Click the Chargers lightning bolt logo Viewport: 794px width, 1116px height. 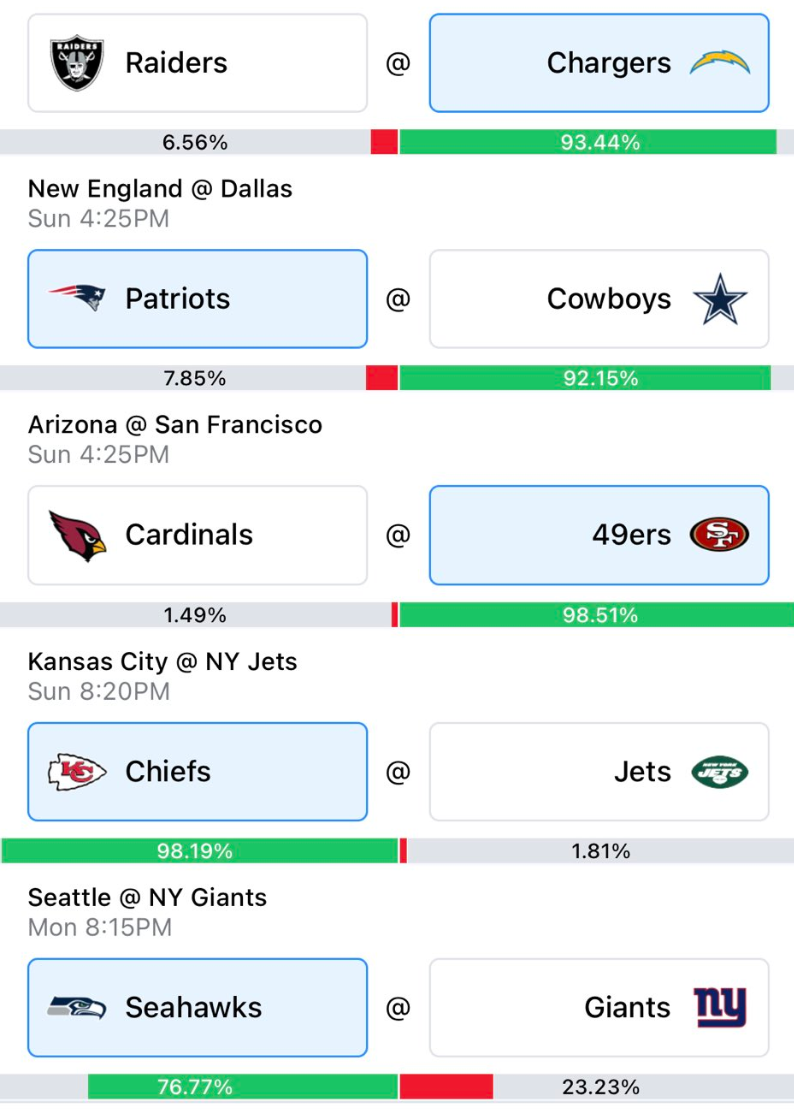tap(719, 63)
